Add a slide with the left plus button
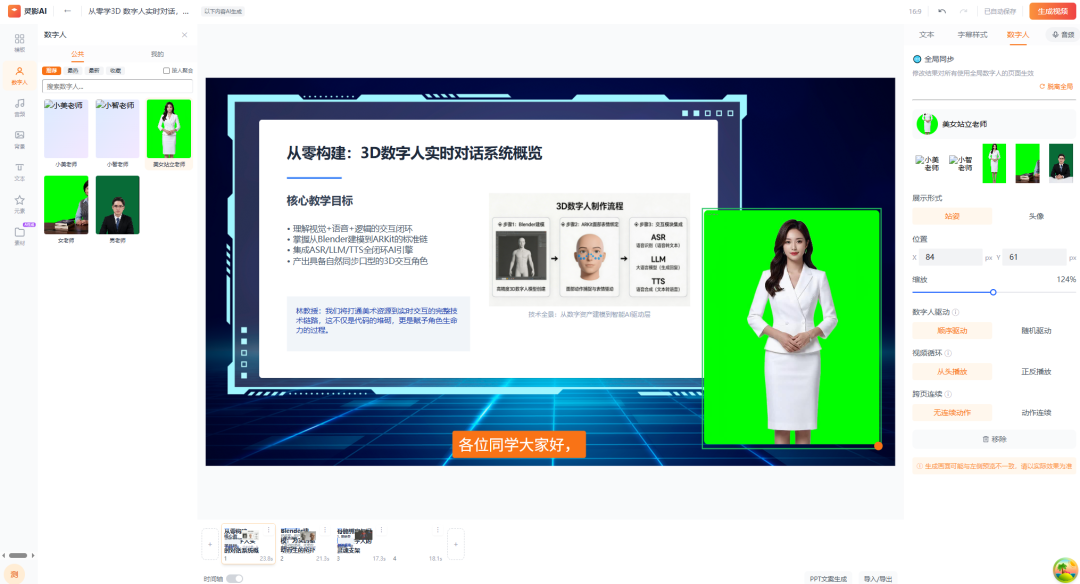 (210, 544)
